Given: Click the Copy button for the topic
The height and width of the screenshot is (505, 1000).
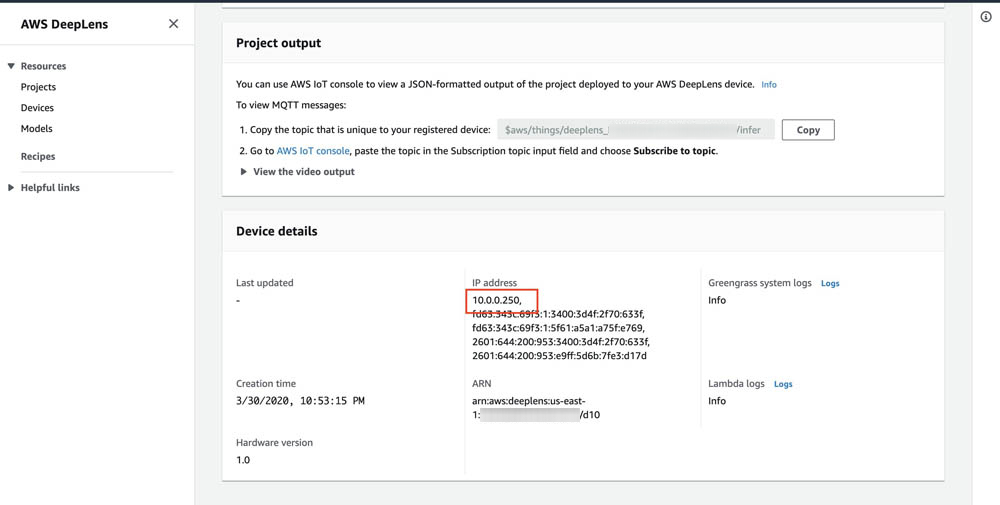Looking at the screenshot, I should pos(808,129).
